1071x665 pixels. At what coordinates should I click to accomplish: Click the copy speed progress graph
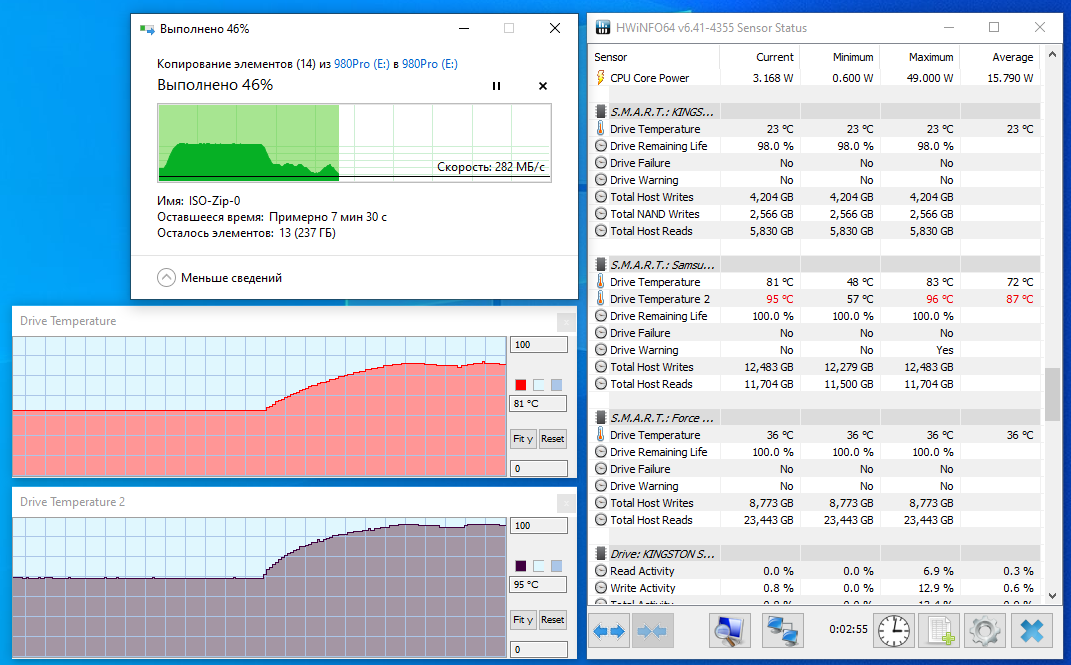click(354, 143)
